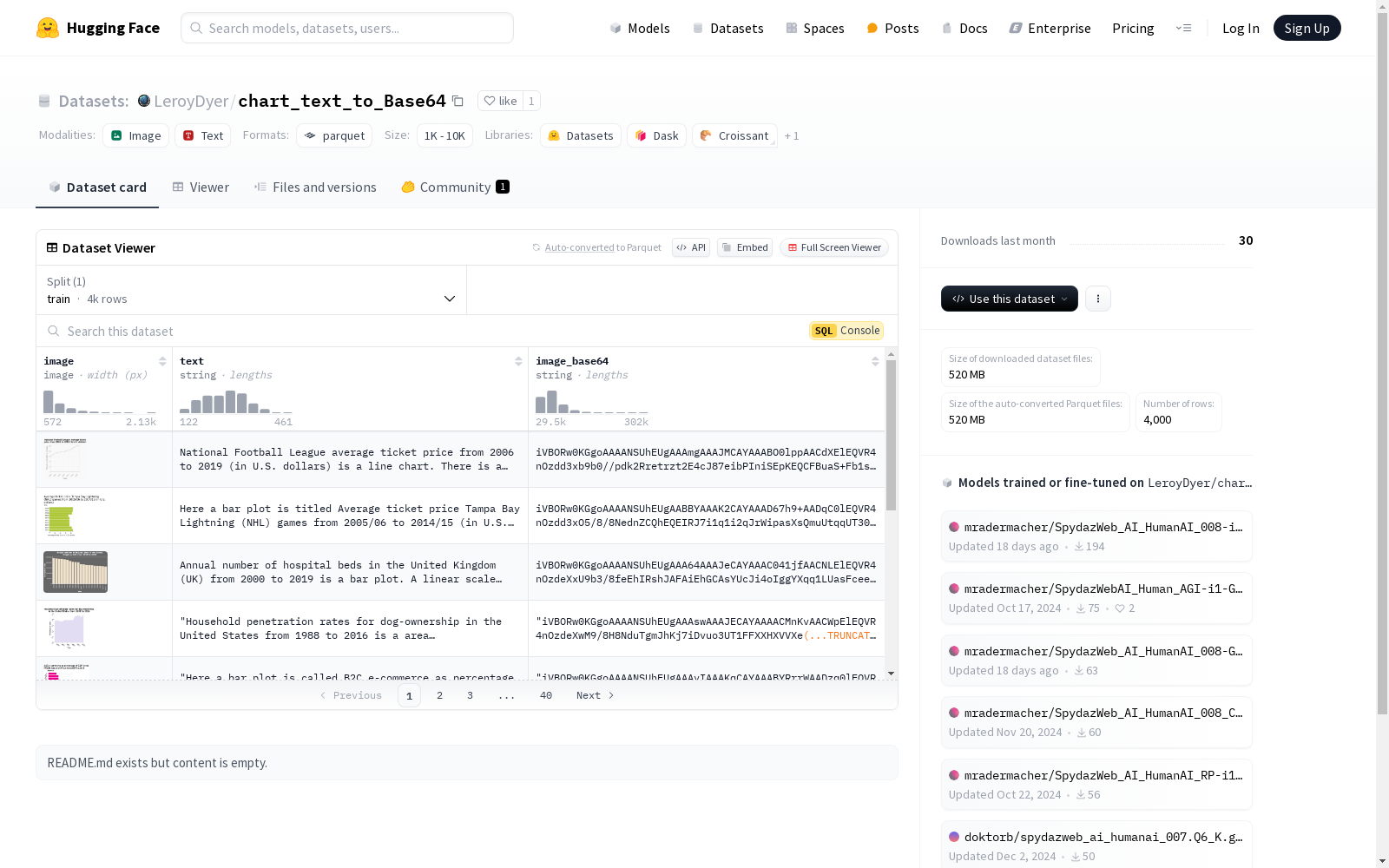
Task: Go to Models in the top navigation
Action: click(x=640, y=28)
